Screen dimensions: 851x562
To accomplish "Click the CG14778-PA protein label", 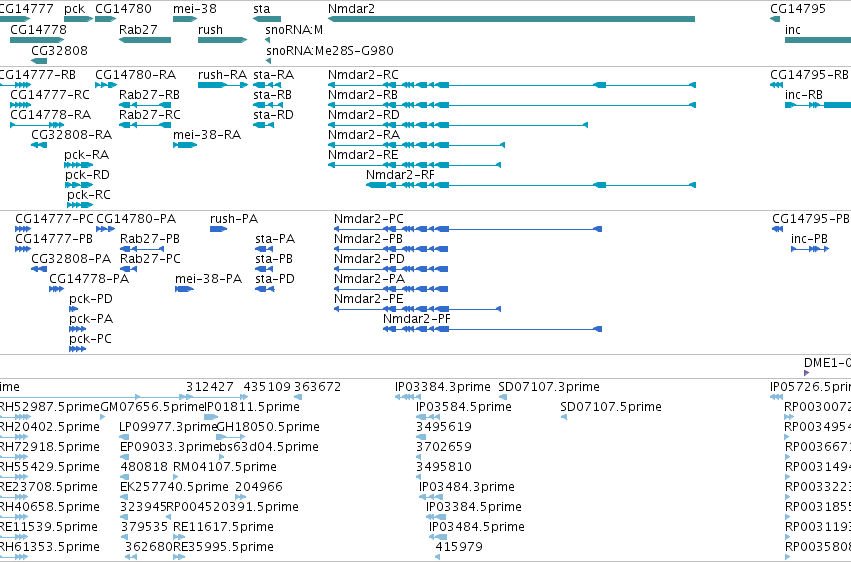I will (89, 279).
